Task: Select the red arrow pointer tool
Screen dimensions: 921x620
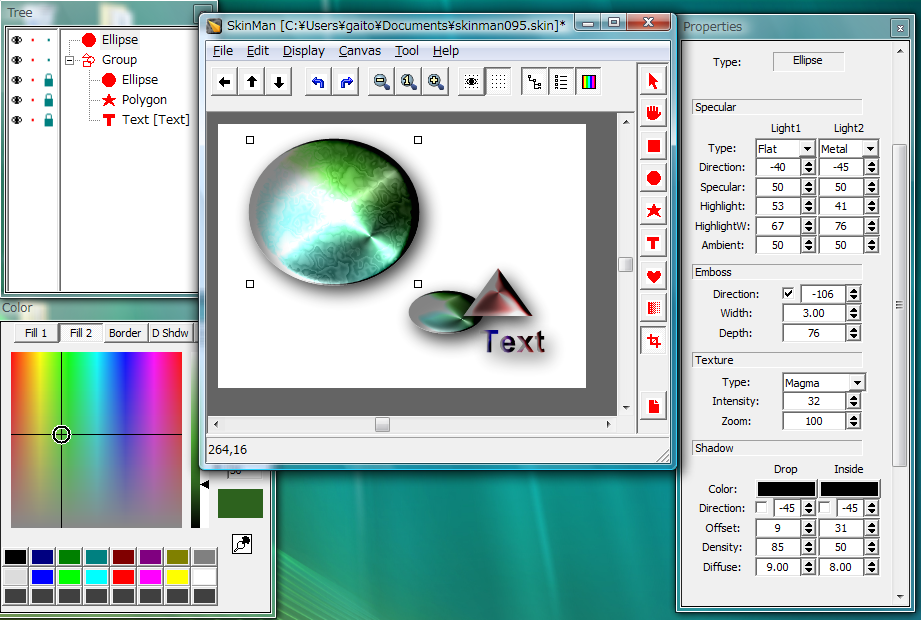Action: 653,81
